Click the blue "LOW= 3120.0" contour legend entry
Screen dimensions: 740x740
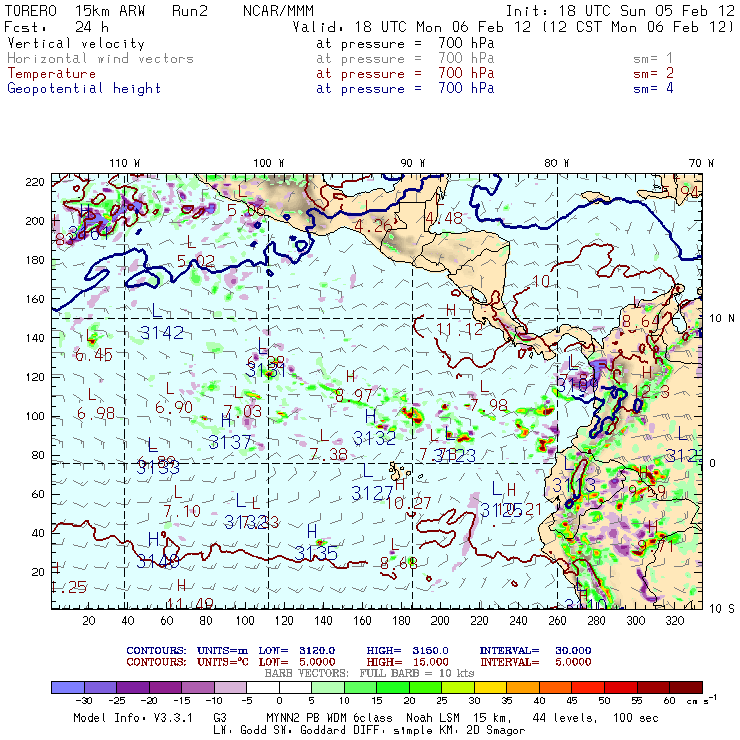pos(297,651)
